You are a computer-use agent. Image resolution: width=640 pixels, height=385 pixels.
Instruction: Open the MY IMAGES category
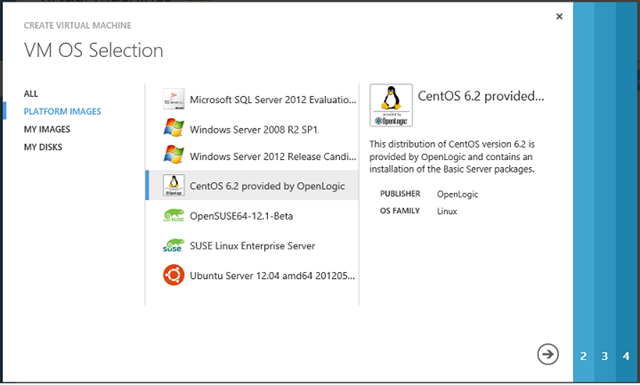(47, 129)
